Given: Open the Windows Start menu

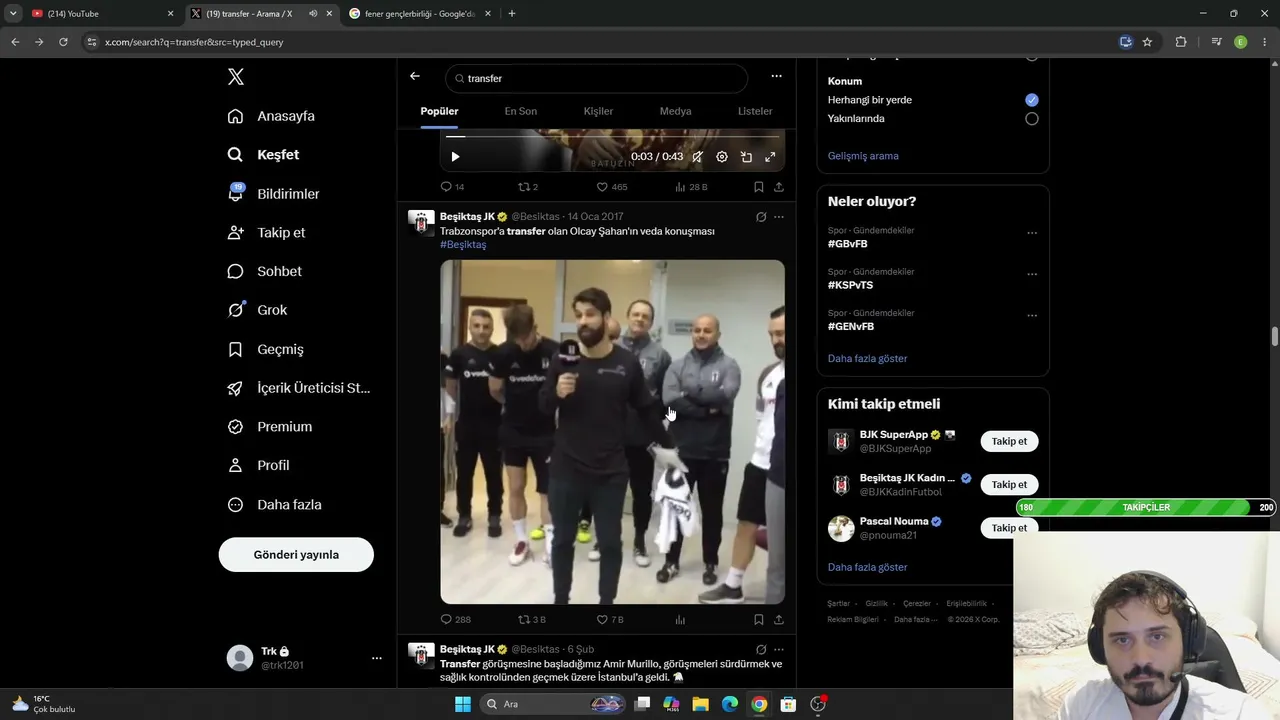Looking at the screenshot, I should click(x=463, y=704).
